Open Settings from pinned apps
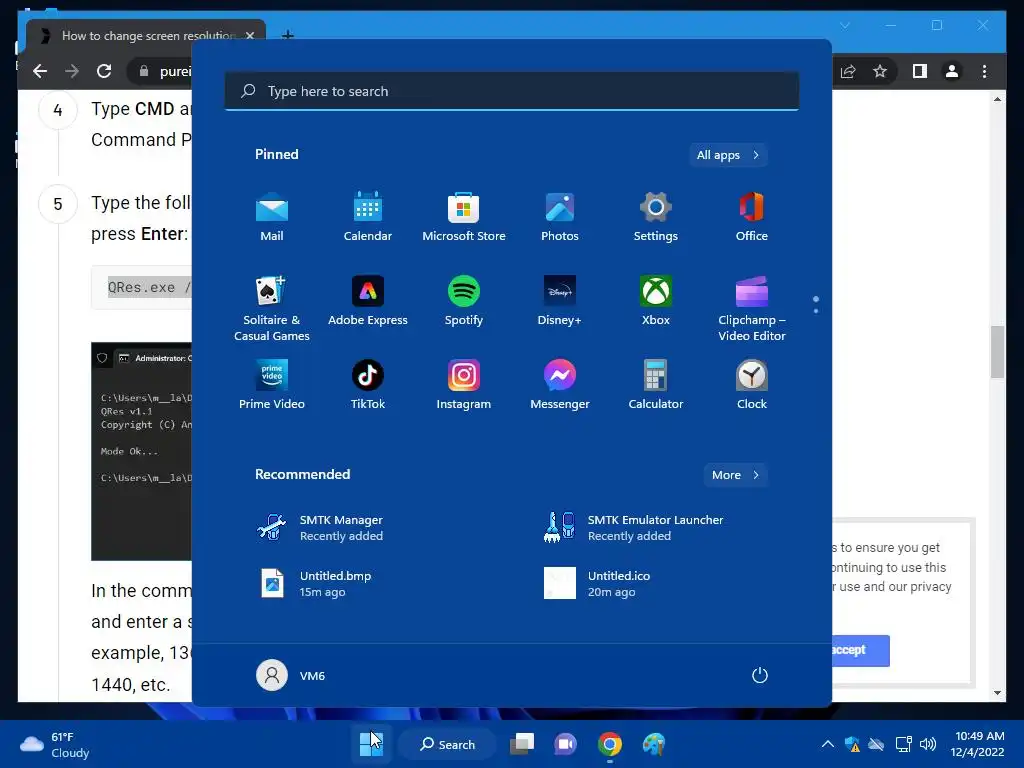1024x768 pixels. click(x=656, y=217)
